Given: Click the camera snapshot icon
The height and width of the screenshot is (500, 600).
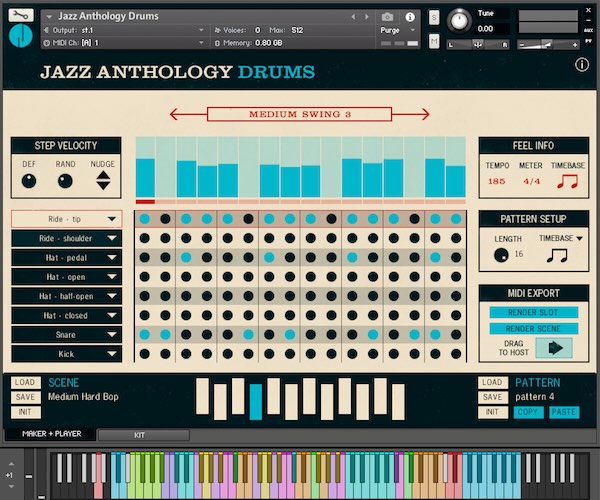Looking at the screenshot, I should click(x=387, y=17).
